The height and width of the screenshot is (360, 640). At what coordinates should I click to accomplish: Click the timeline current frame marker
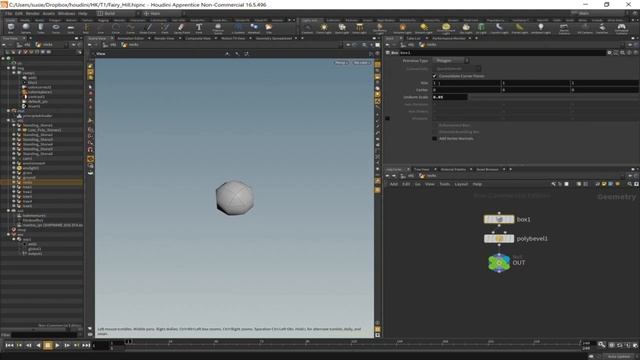(128, 342)
